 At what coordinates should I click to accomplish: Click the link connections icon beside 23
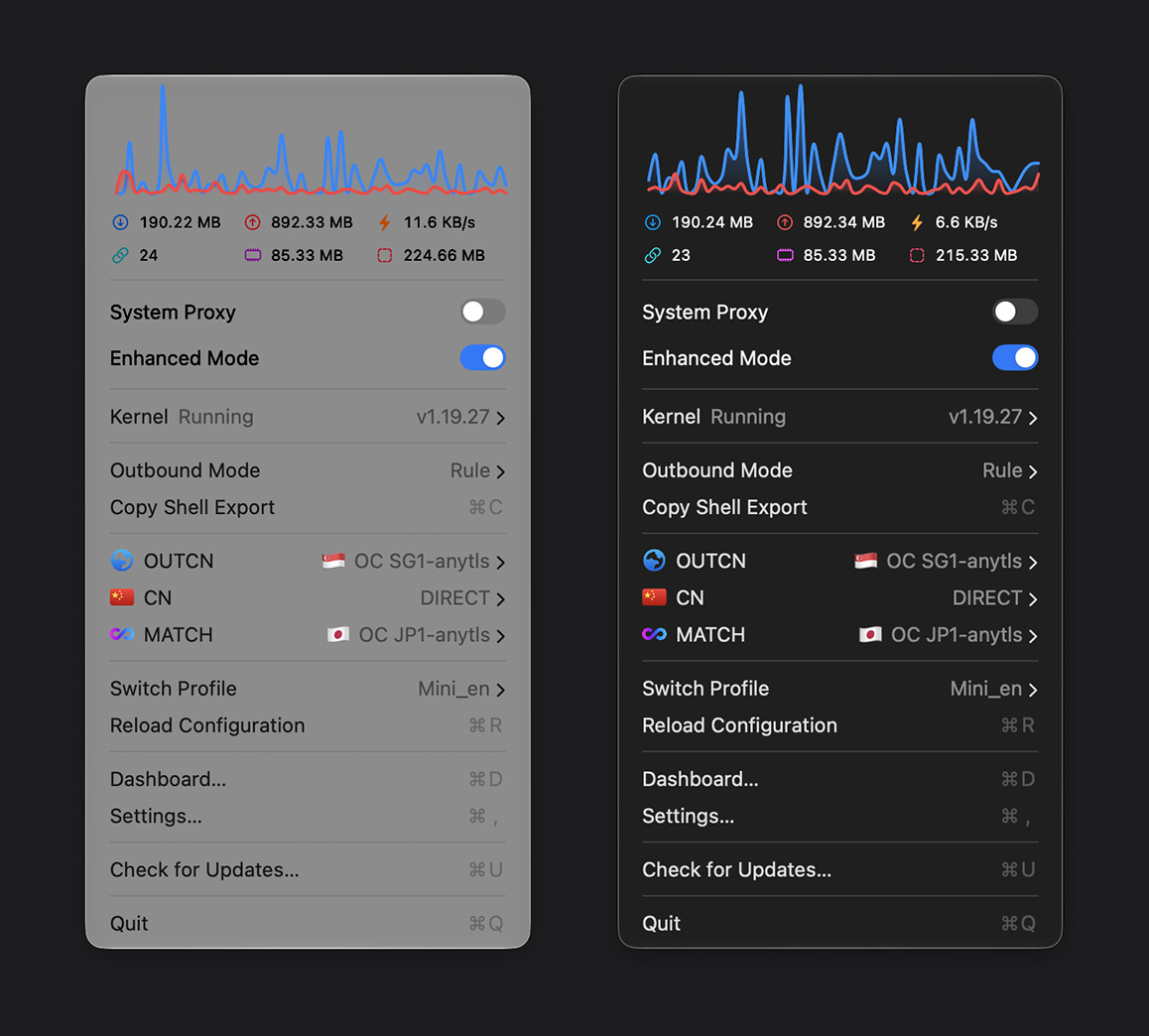[653, 255]
